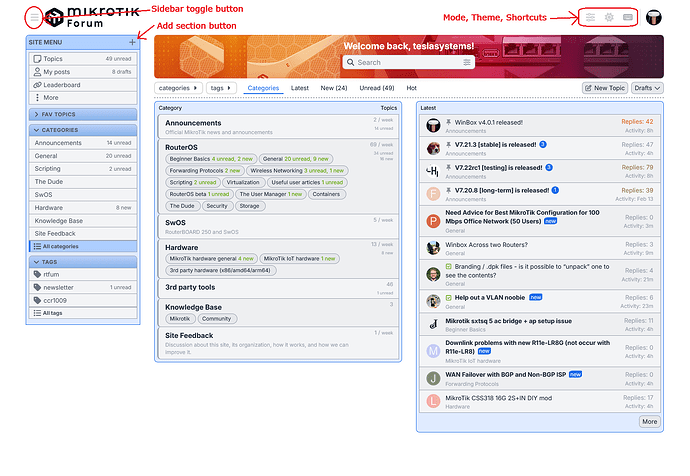Open Announcements in sidebar categories

[x=83, y=143]
